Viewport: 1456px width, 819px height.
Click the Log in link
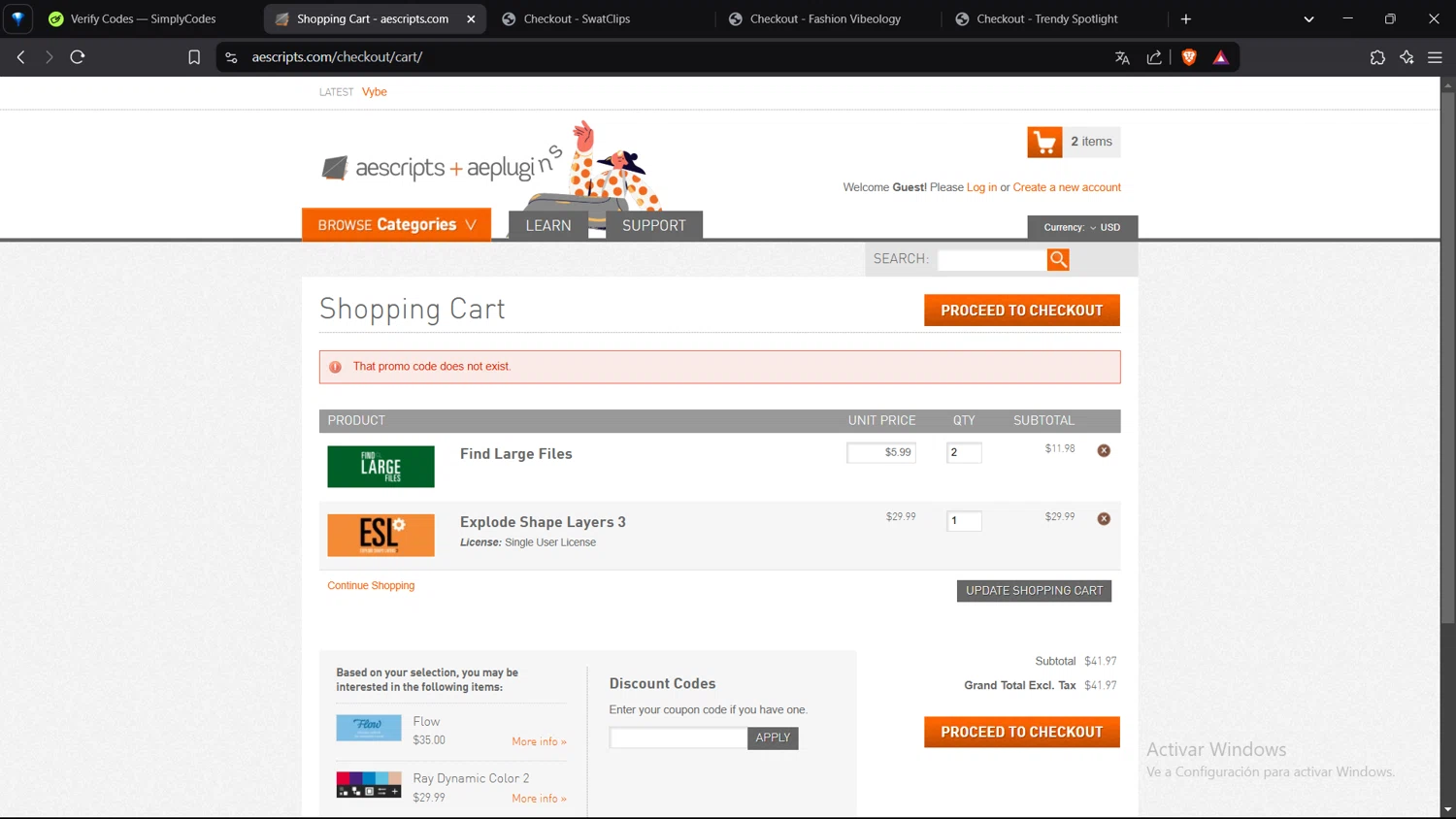(981, 187)
